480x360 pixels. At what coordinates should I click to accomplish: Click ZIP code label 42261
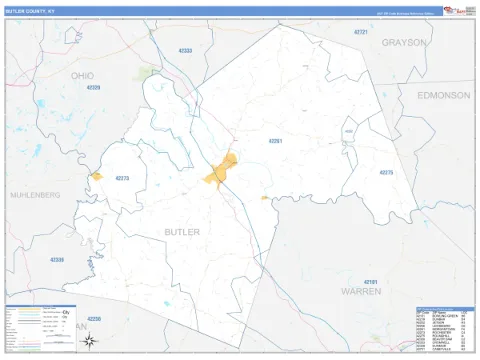[x=275, y=141]
